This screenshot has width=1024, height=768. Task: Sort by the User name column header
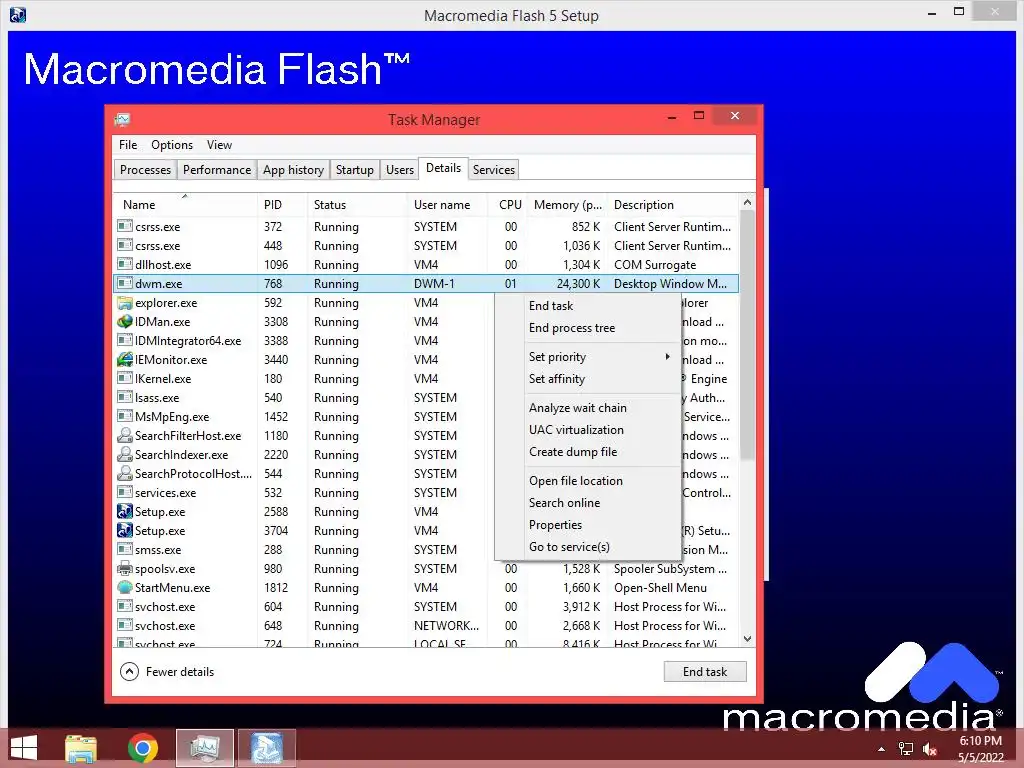pyautogui.click(x=447, y=204)
